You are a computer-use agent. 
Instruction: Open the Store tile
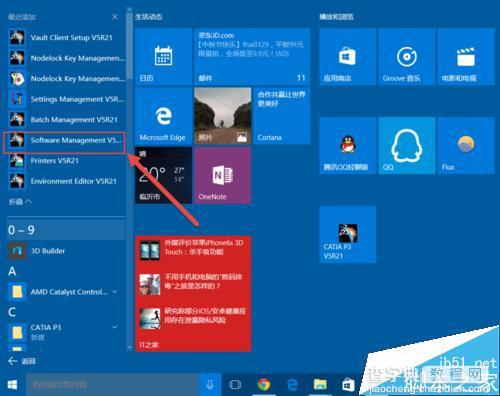(348, 56)
